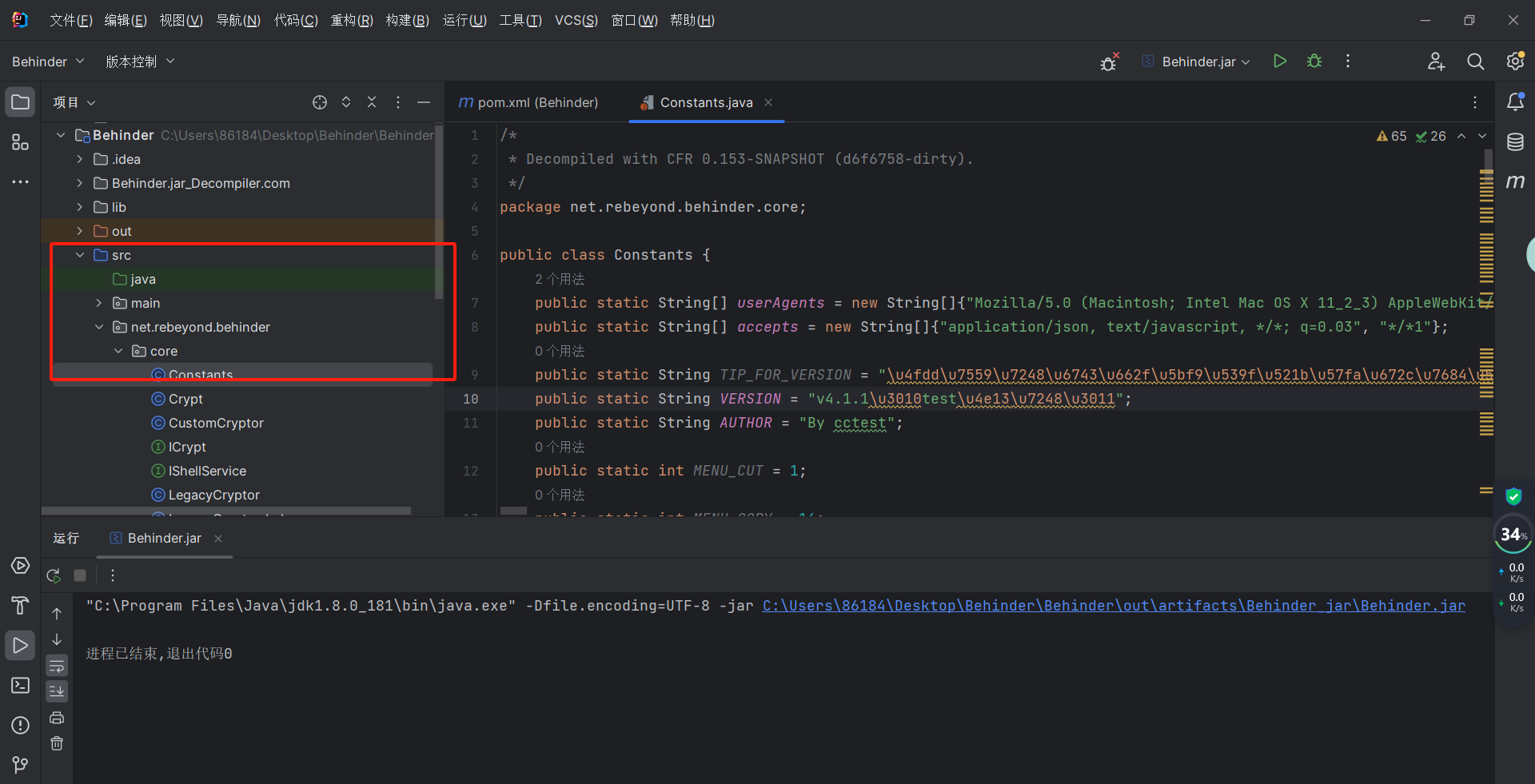Select the Crypt class
This screenshot has width=1535, height=784.
click(x=185, y=399)
